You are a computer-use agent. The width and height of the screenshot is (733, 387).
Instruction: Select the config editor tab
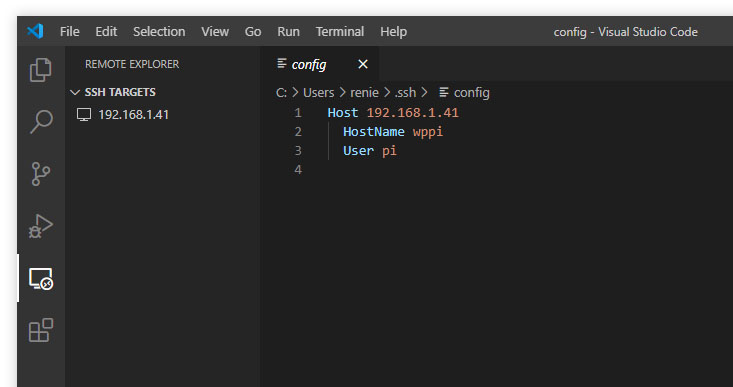pyautogui.click(x=320, y=64)
